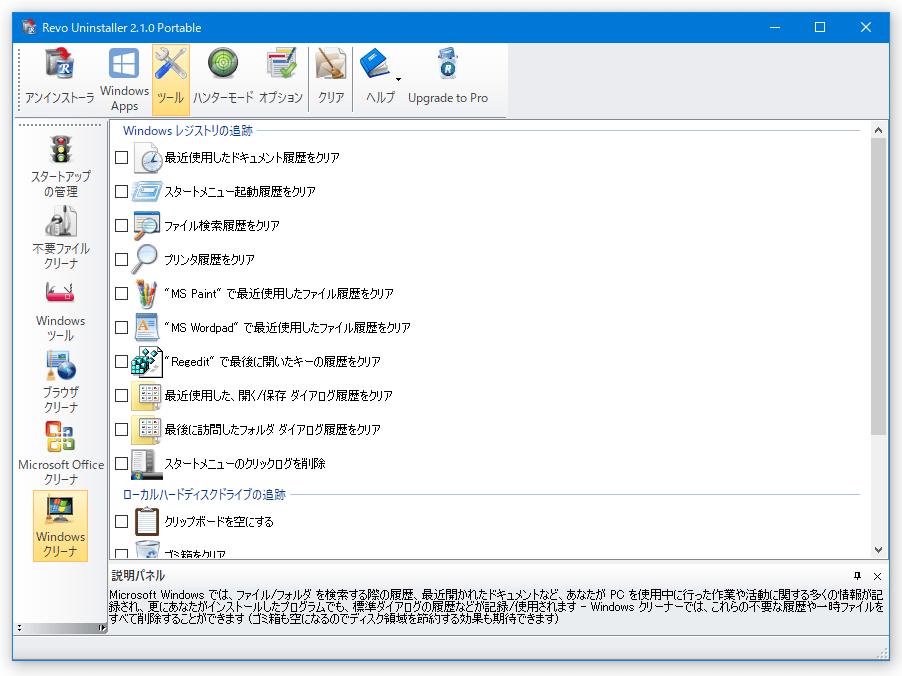Close the 説明パネル description panel
Image resolution: width=902 pixels, height=676 pixels.
click(x=877, y=576)
